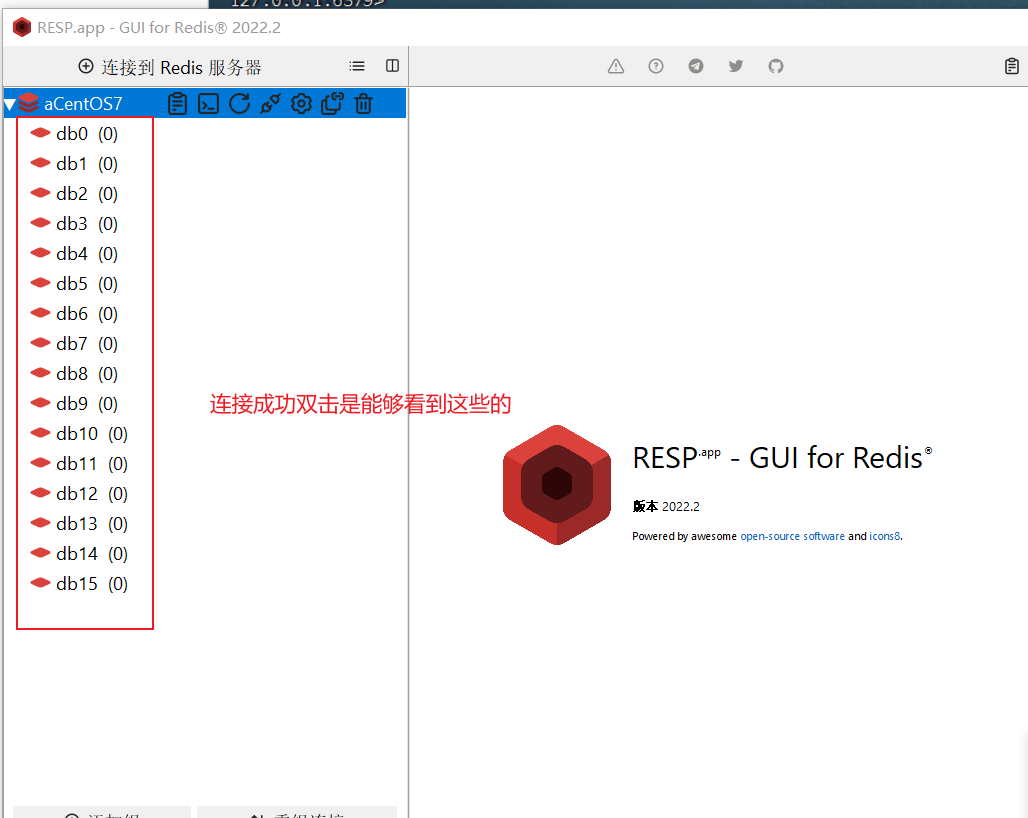Delete the aCentOS7 connection with the trash icon
Viewport: 1028px width, 818px height.
(363, 103)
